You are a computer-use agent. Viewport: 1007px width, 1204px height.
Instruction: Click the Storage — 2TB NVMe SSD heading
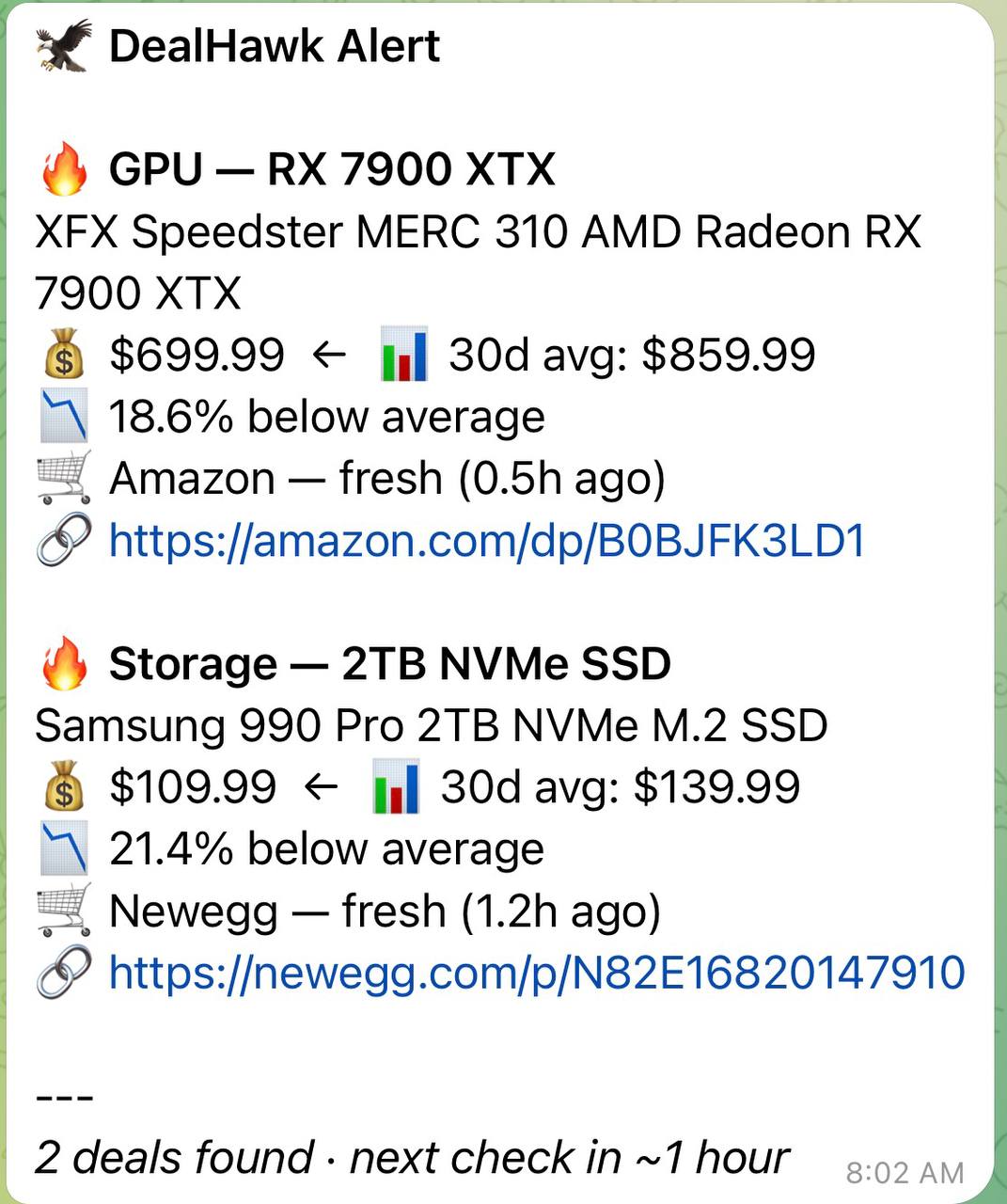tap(389, 664)
